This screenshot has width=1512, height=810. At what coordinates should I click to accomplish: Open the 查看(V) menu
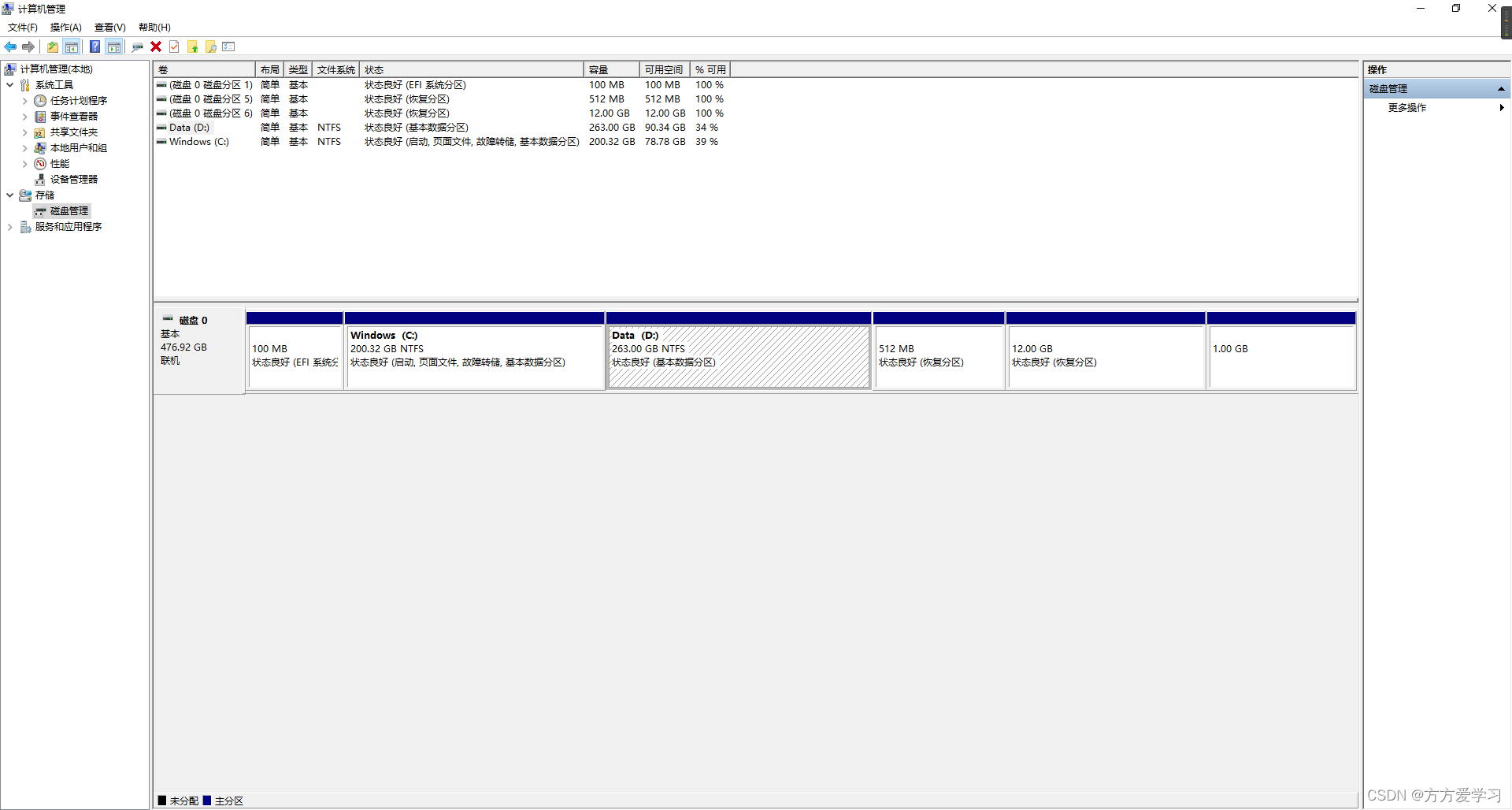110,28
